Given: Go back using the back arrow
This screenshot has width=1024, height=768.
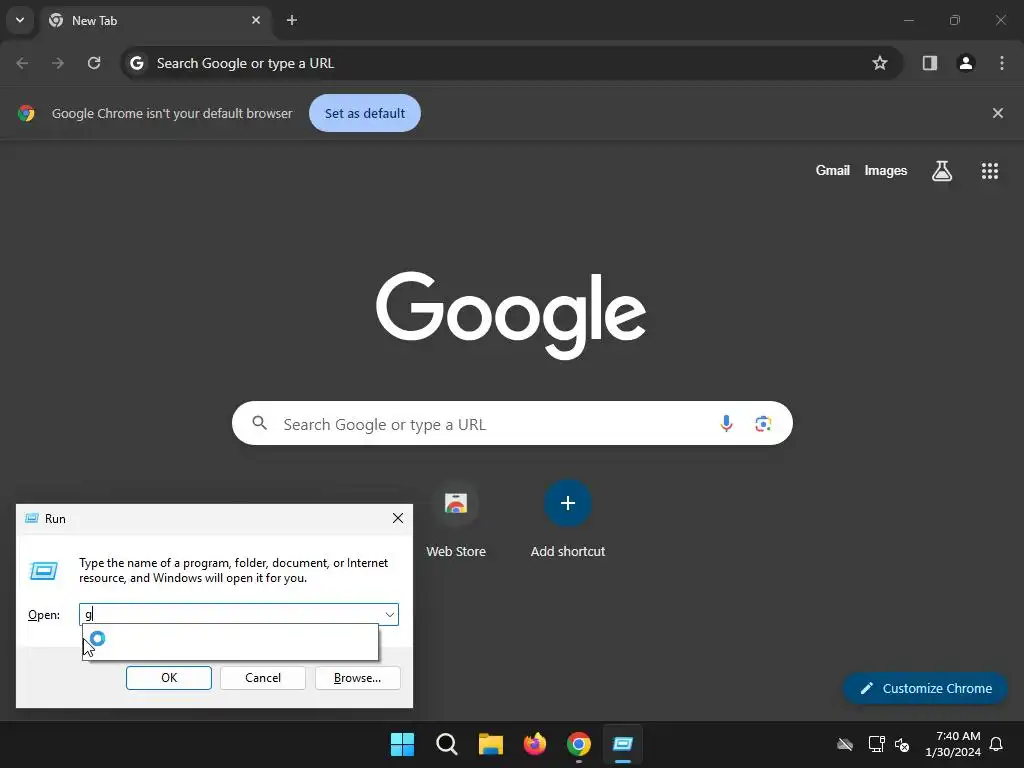Looking at the screenshot, I should [22, 63].
